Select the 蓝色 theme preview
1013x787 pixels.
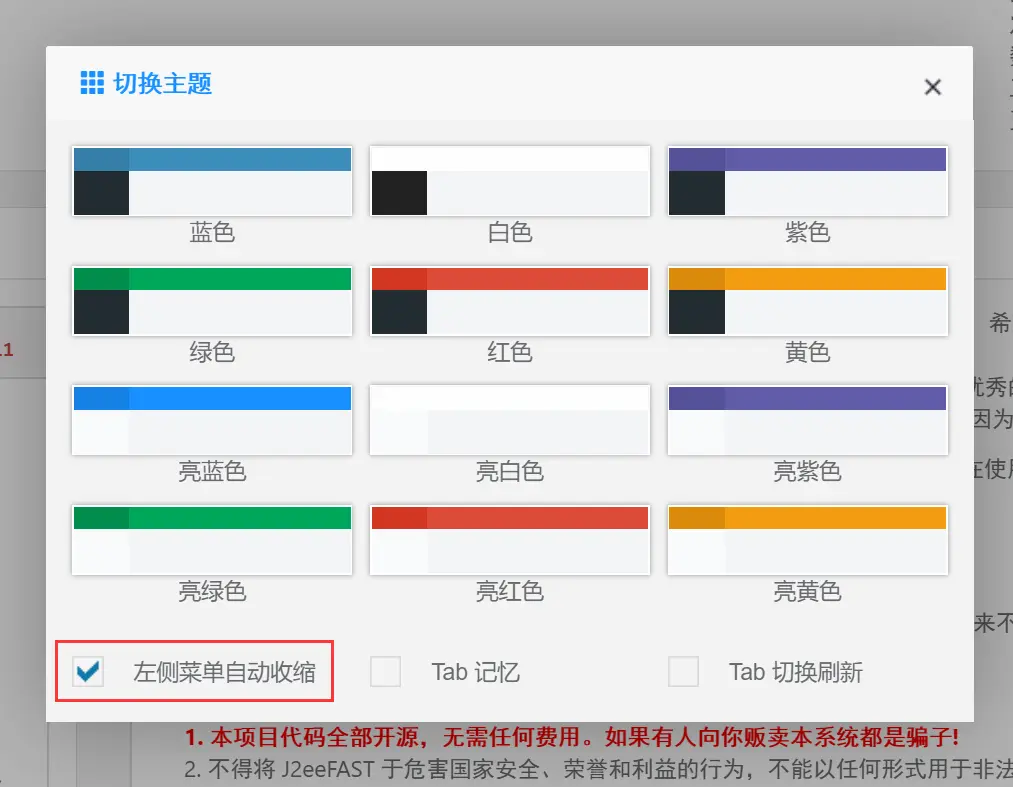pos(211,181)
